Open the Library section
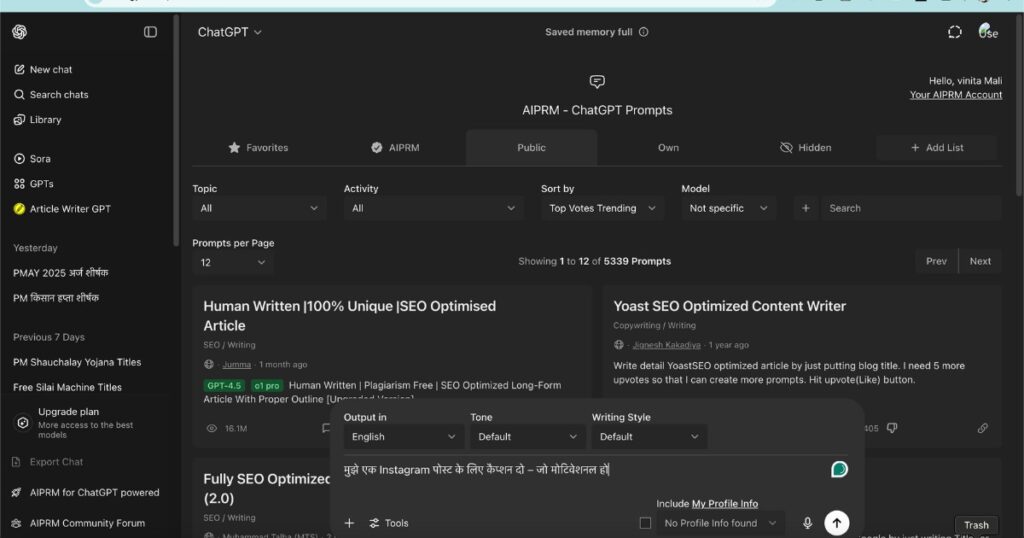 37,119
